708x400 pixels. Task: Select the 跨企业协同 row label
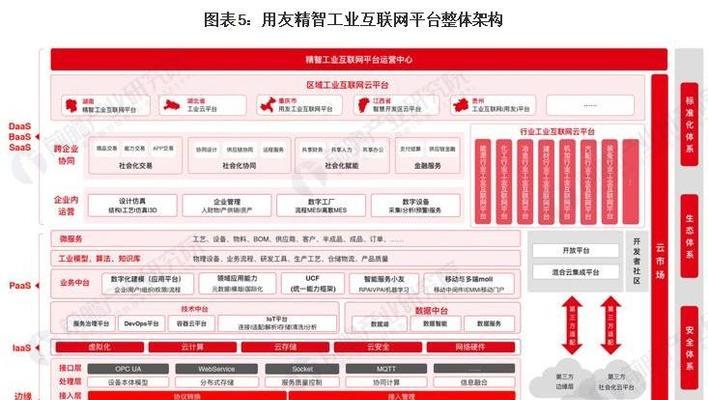[x=66, y=155]
